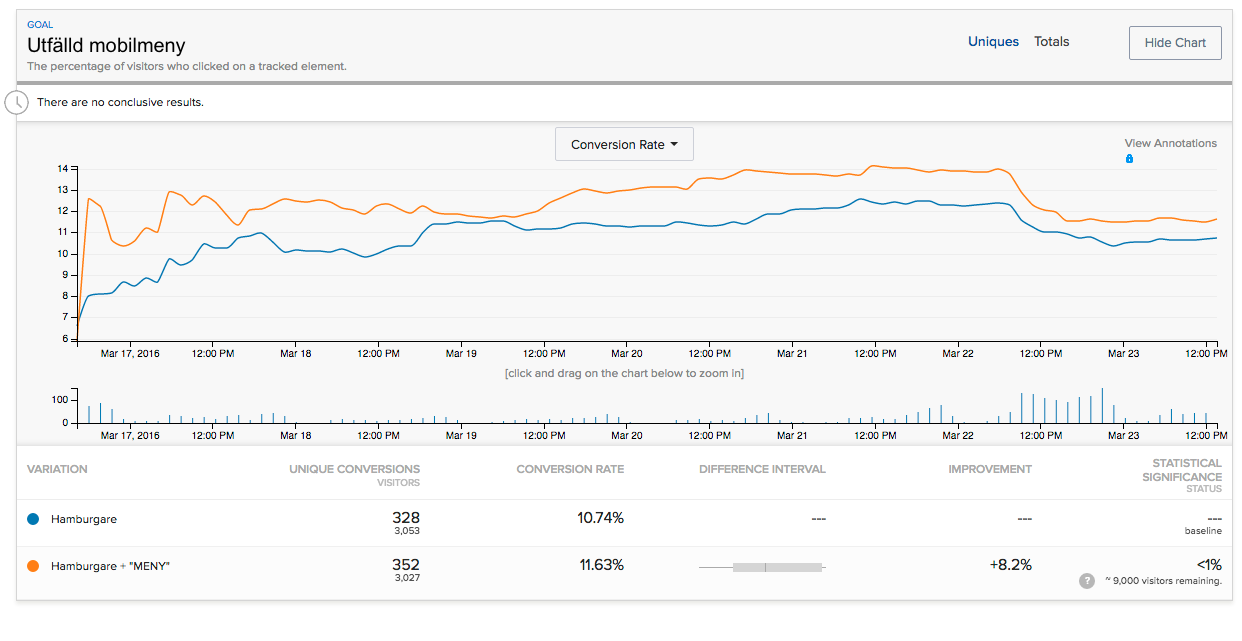
Task: Click the 'There are no conclusive results.' message
Action: [x=120, y=102]
